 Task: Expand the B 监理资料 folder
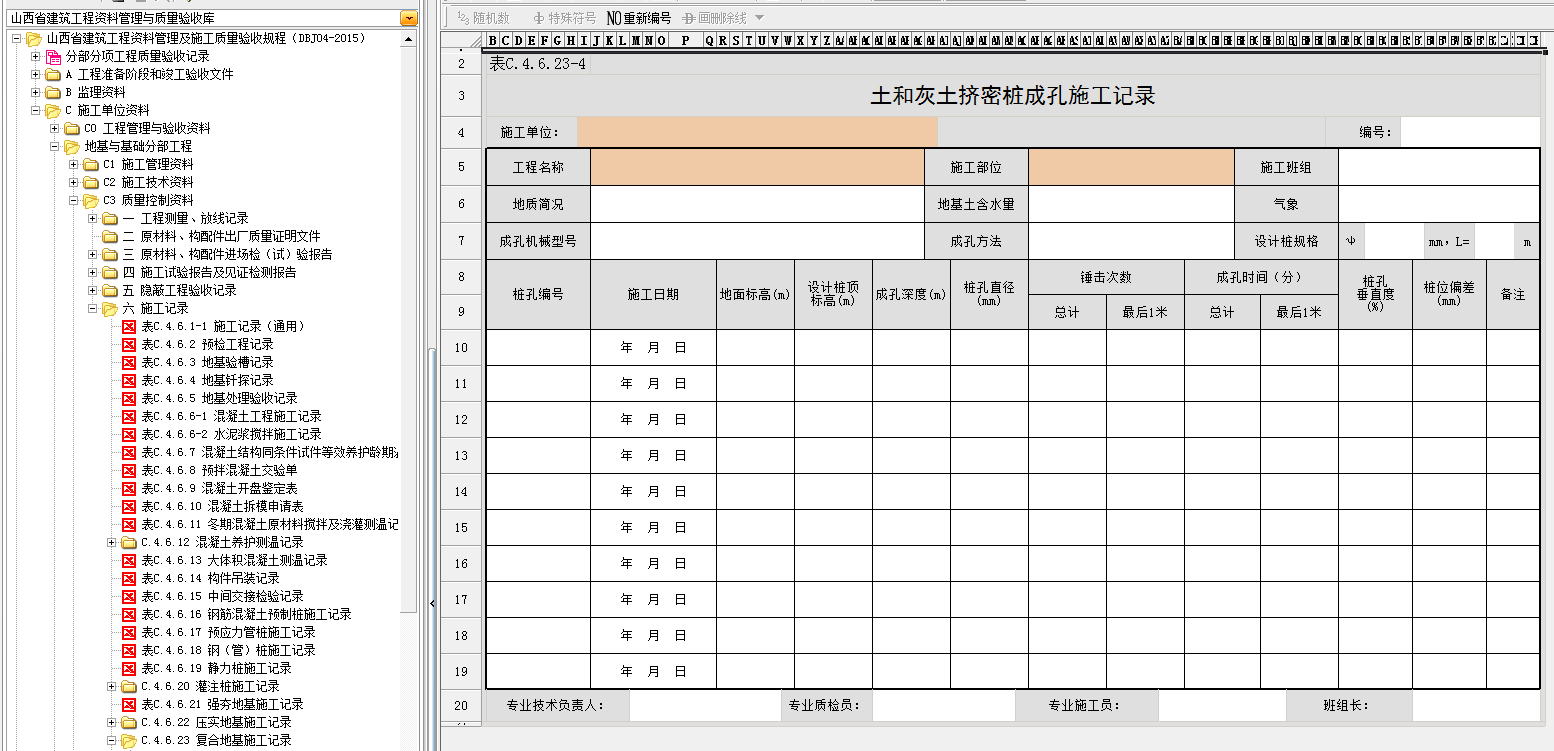(x=36, y=92)
